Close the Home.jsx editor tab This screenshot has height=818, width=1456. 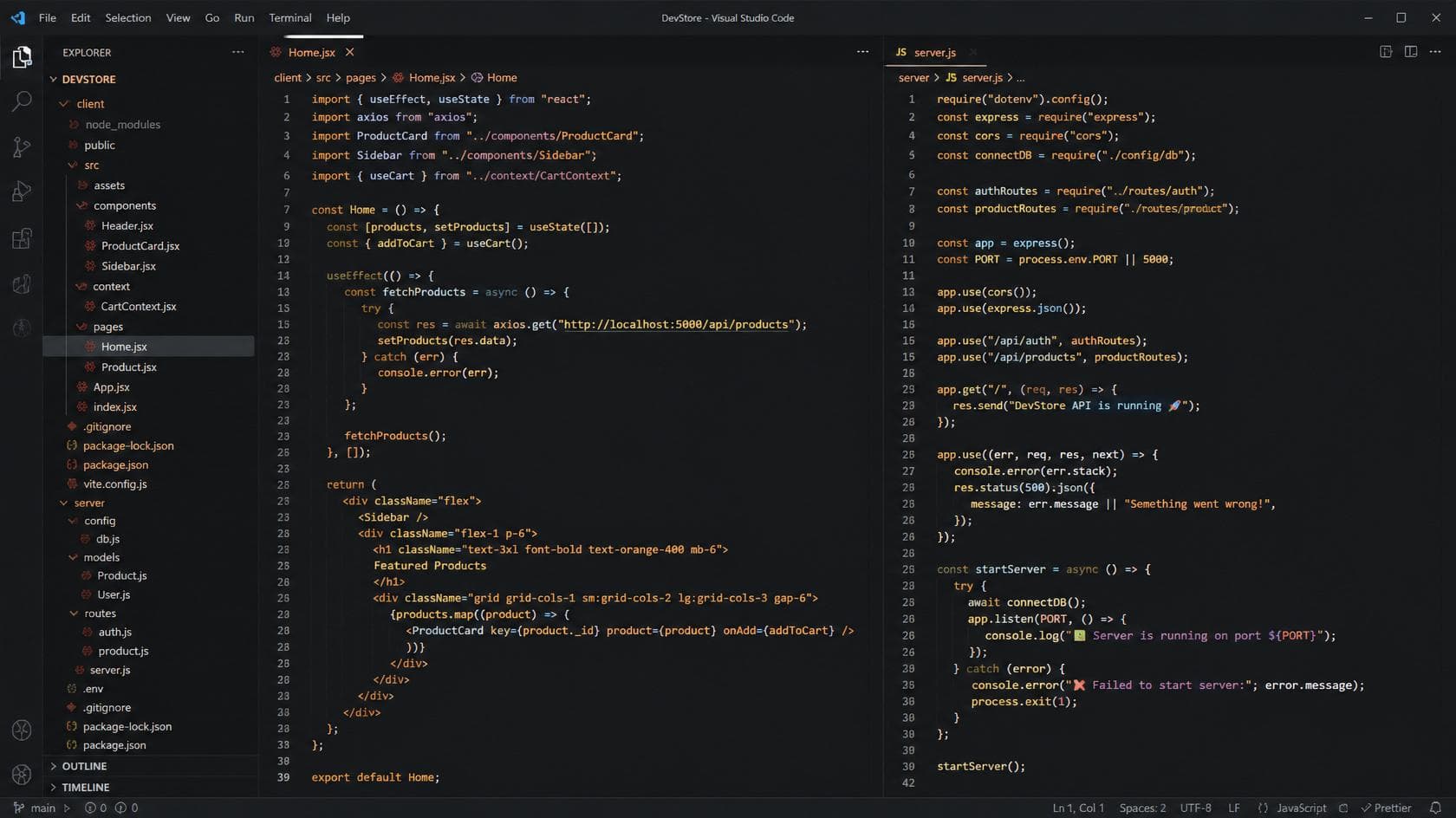tap(349, 52)
